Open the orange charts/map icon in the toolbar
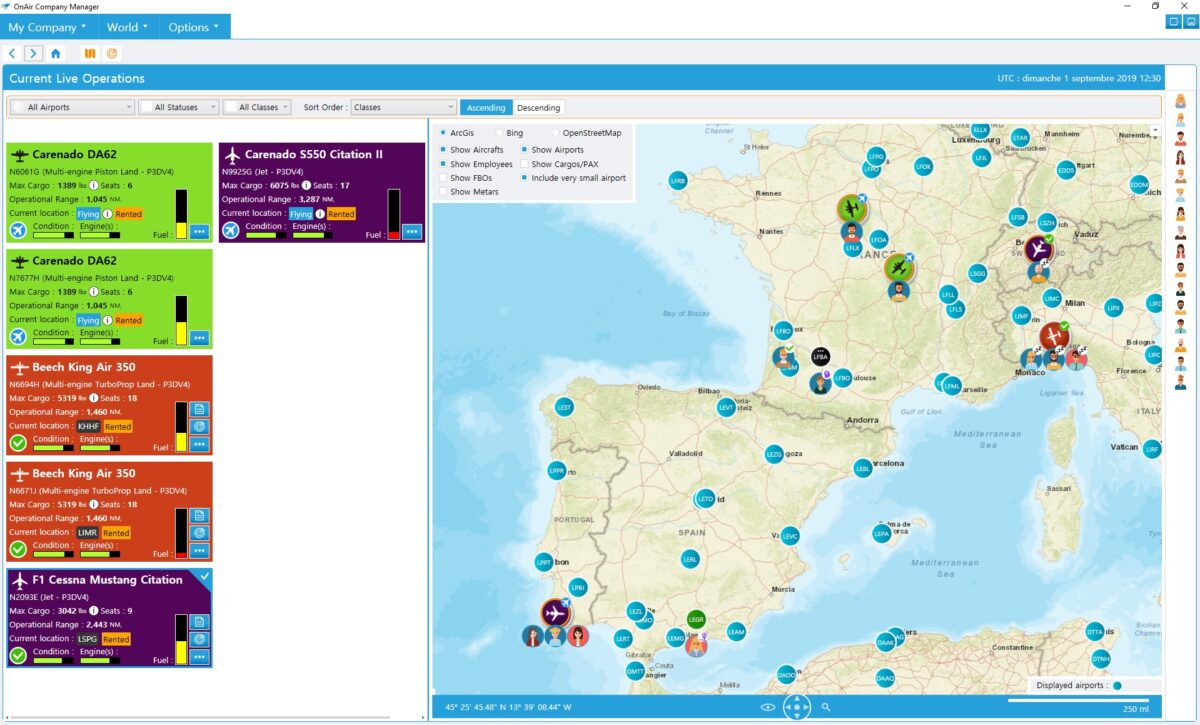 pos(90,53)
